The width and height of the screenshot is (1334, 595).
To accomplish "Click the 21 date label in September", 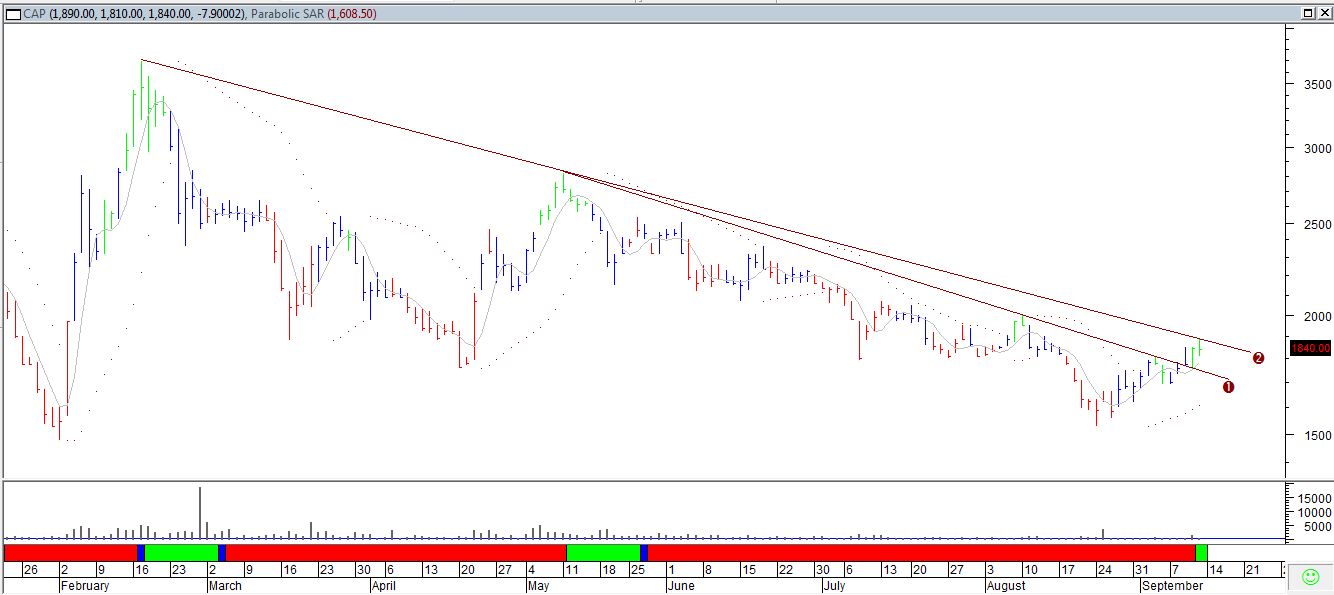I will click(x=1252, y=570).
